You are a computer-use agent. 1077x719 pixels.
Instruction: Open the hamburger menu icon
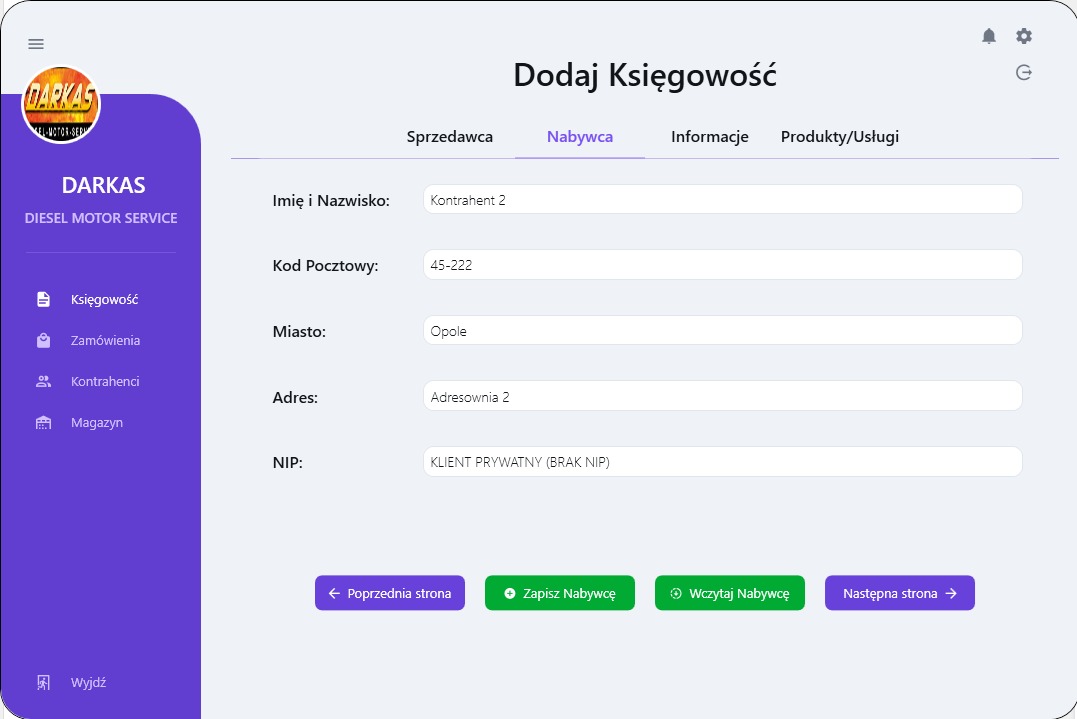coord(36,44)
